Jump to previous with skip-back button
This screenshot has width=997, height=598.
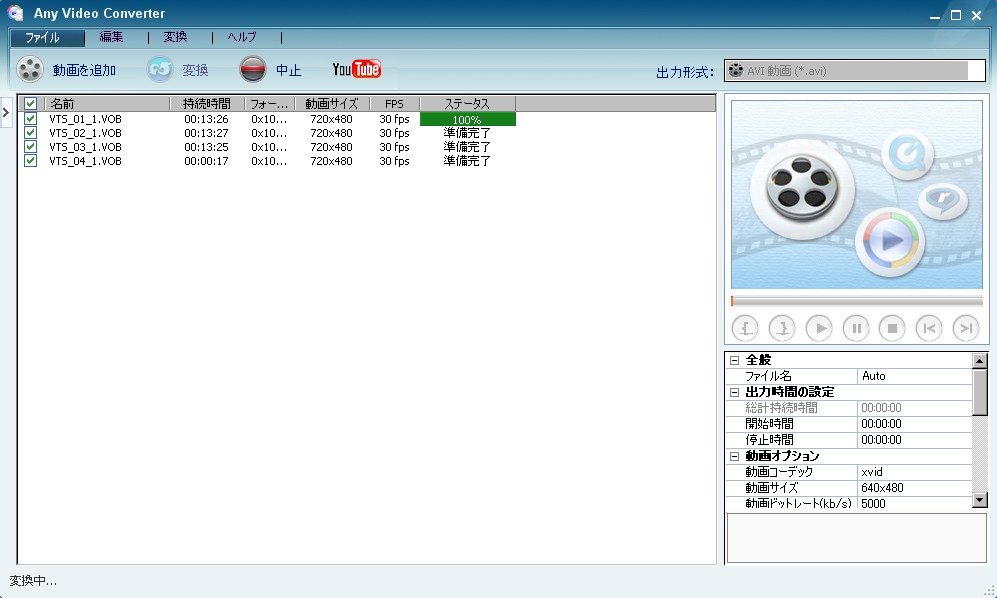point(929,328)
